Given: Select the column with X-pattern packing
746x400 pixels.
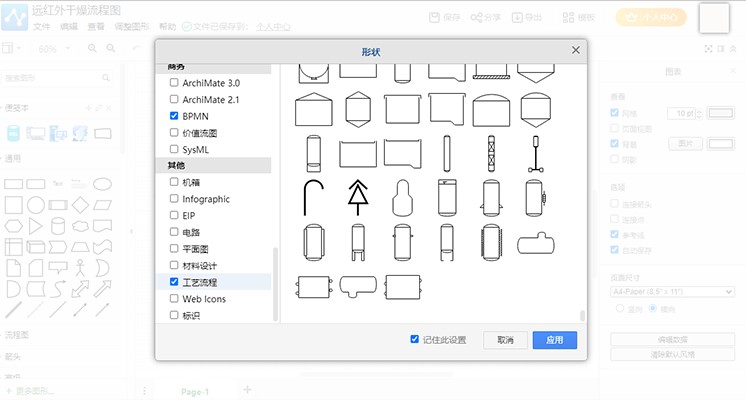Looking at the screenshot, I should tap(491, 154).
